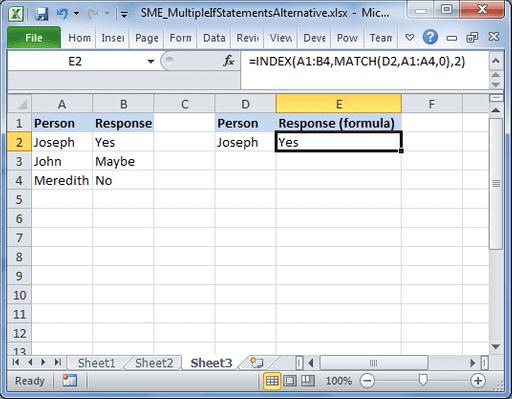Undo the last action

pos(62,13)
